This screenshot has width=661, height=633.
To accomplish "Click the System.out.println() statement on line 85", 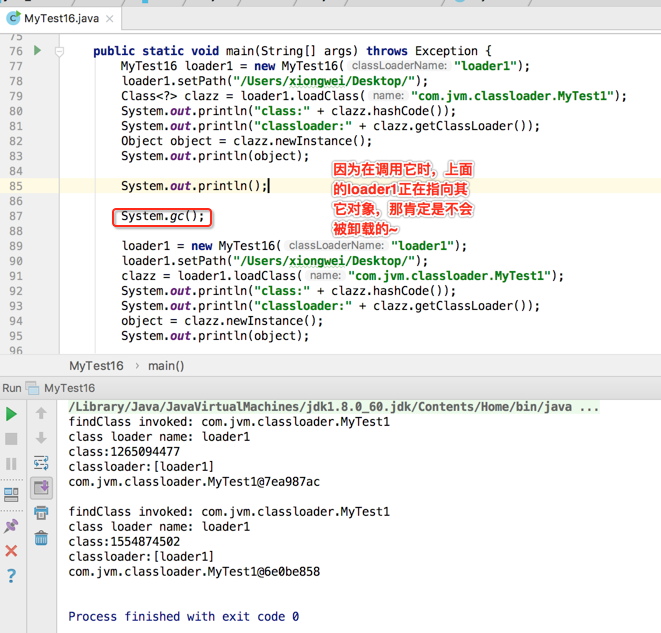I will pos(194,186).
